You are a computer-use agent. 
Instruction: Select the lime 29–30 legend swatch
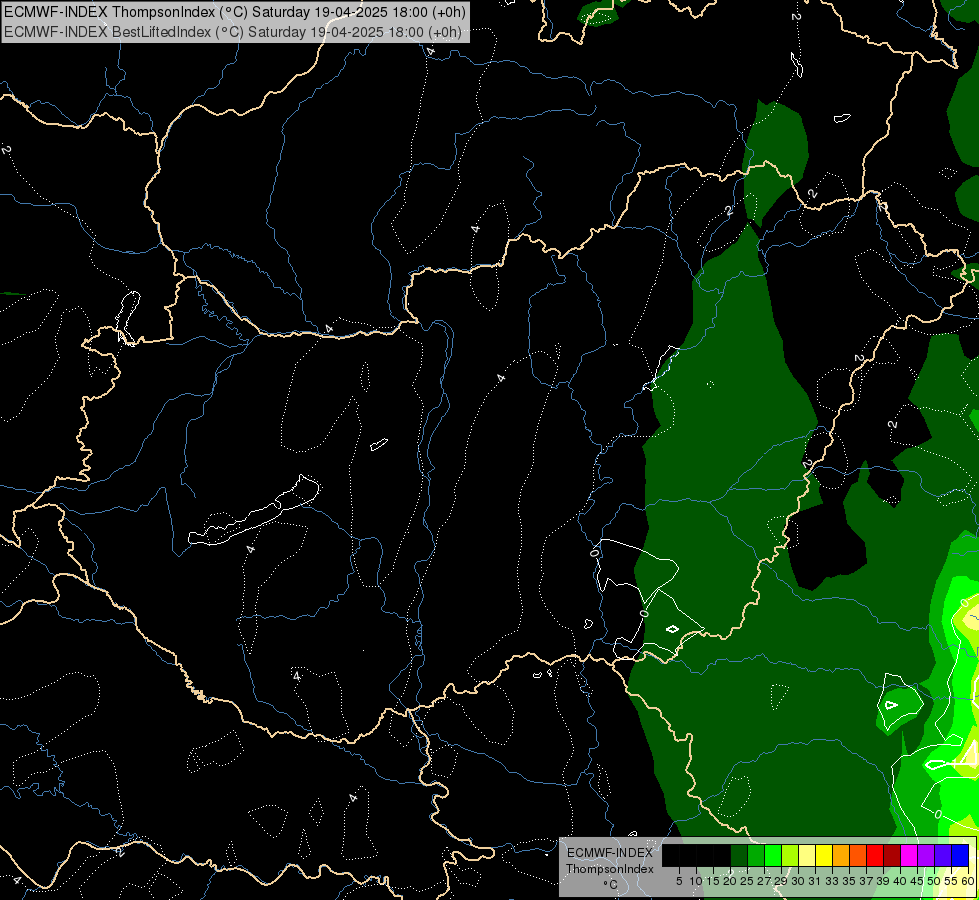[x=790, y=855]
